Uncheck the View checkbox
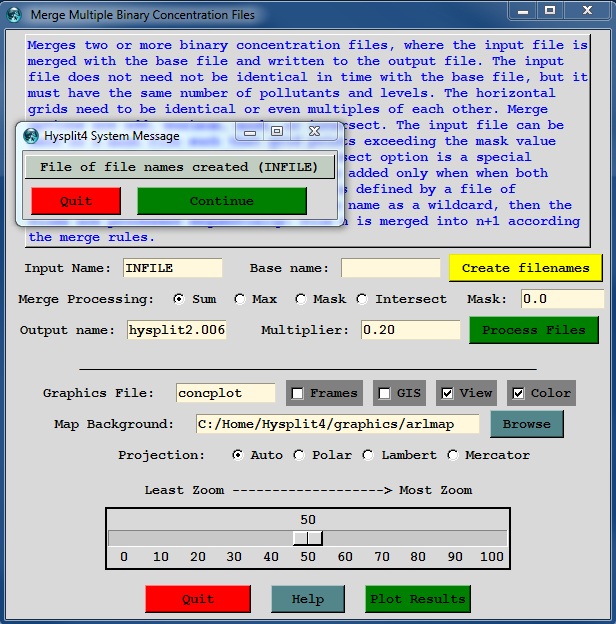 pyautogui.click(x=447, y=393)
